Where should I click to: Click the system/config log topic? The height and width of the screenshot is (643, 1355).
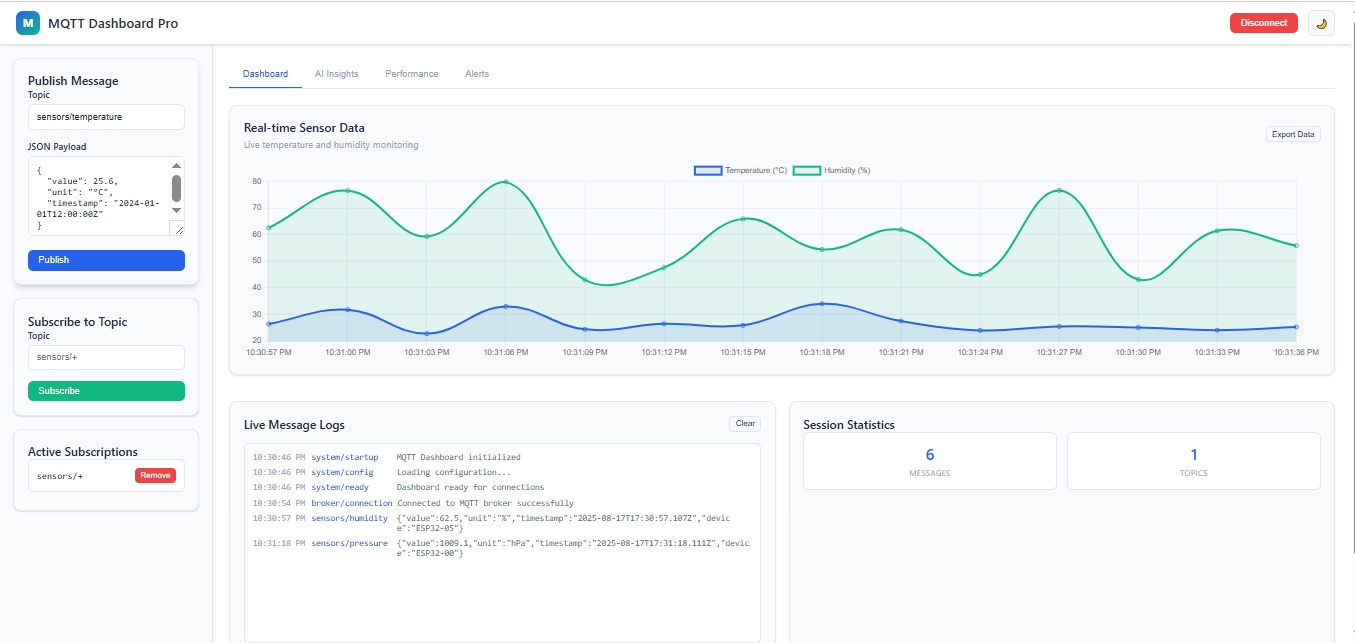click(342, 472)
